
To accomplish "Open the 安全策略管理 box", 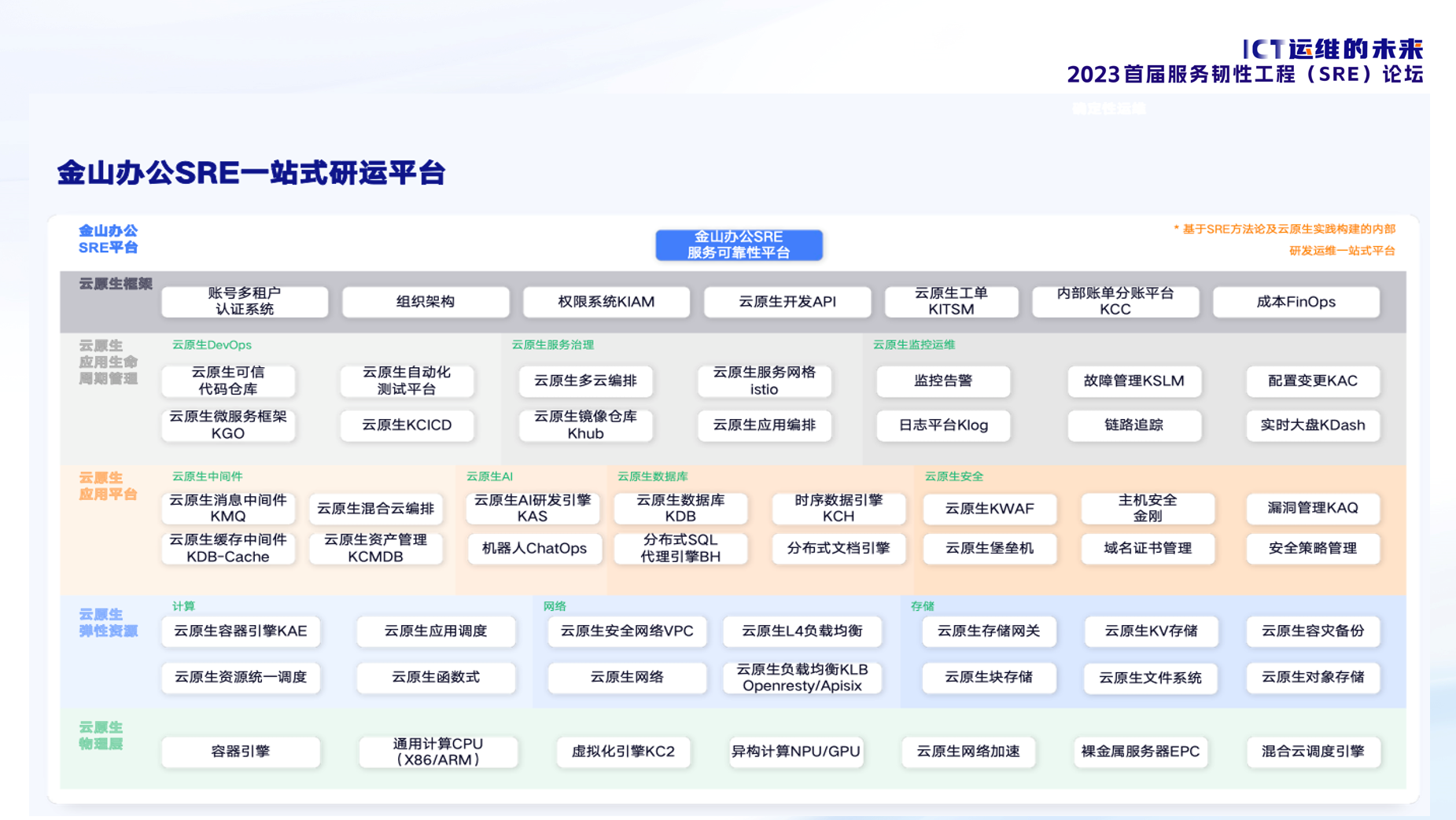I will (x=1313, y=548).
